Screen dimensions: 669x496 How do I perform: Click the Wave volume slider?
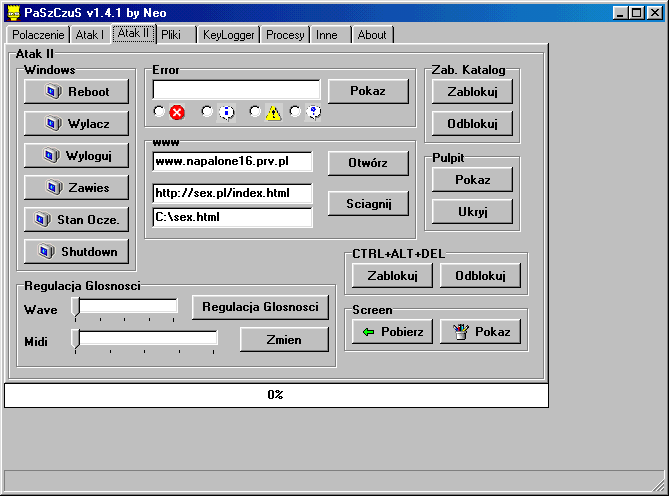[x=125, y=306]
